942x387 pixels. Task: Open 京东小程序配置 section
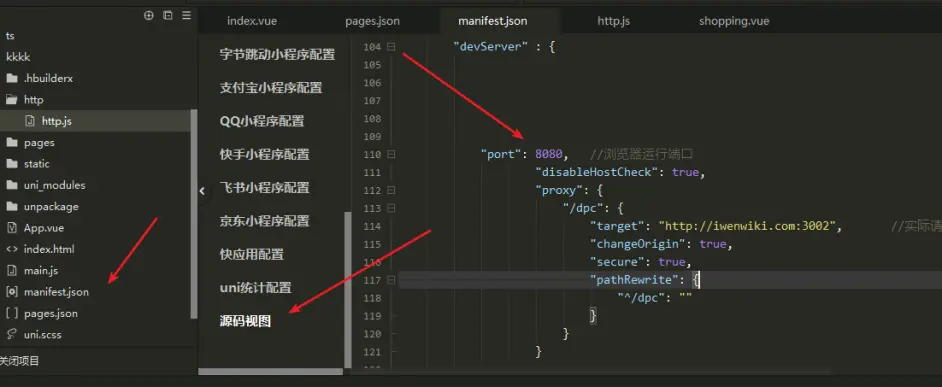pos(264,221)
